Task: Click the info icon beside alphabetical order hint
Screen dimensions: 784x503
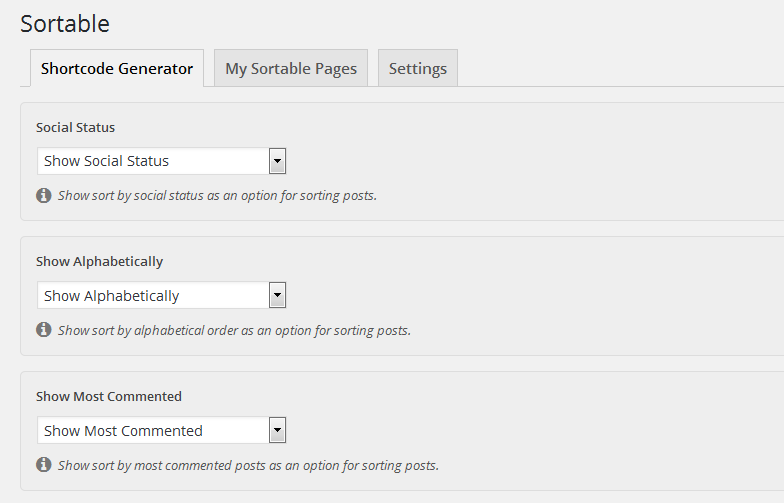Action: click(x=43, y=329)
